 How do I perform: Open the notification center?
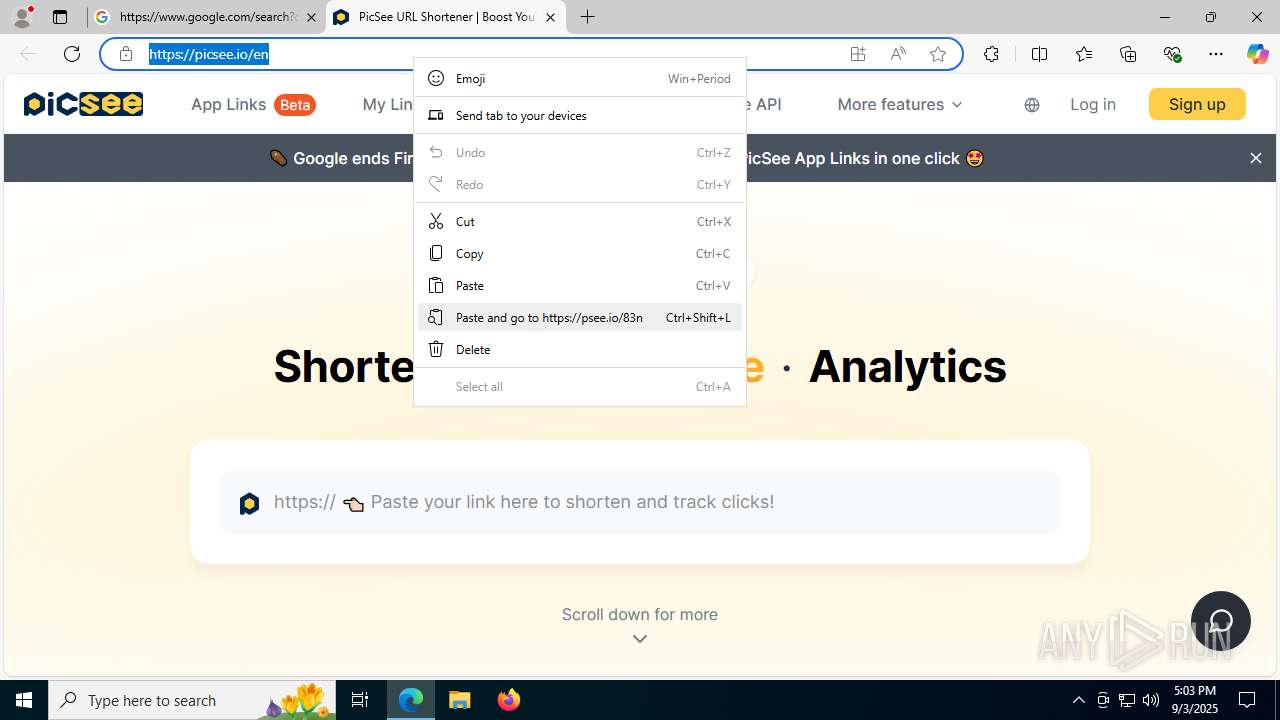coord(1248,700)
